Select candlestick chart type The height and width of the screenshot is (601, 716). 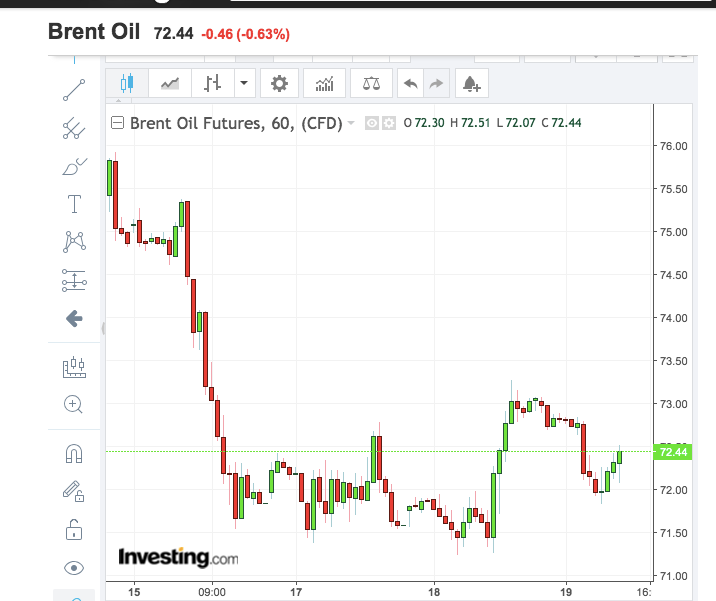click(127, 84)
